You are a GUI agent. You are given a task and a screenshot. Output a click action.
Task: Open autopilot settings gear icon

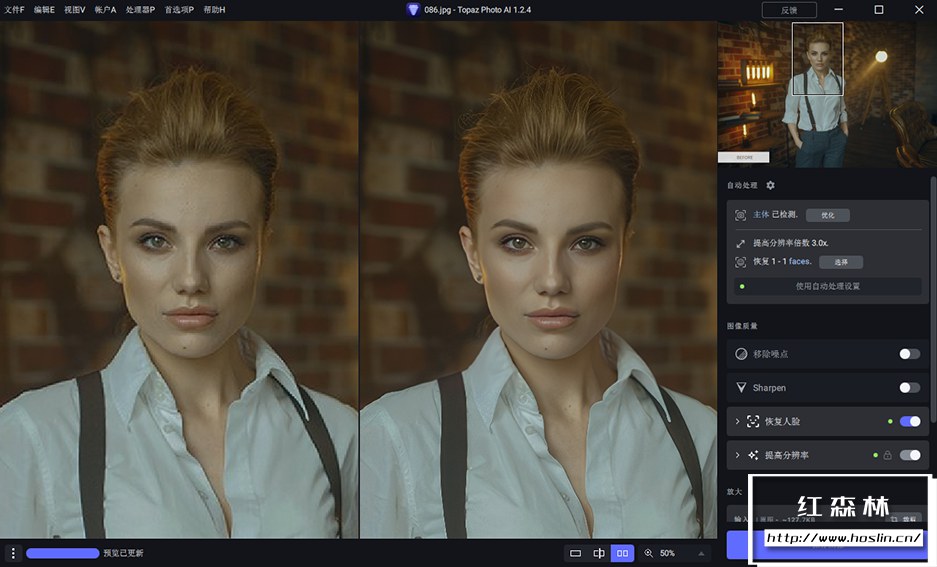(770, 185)
